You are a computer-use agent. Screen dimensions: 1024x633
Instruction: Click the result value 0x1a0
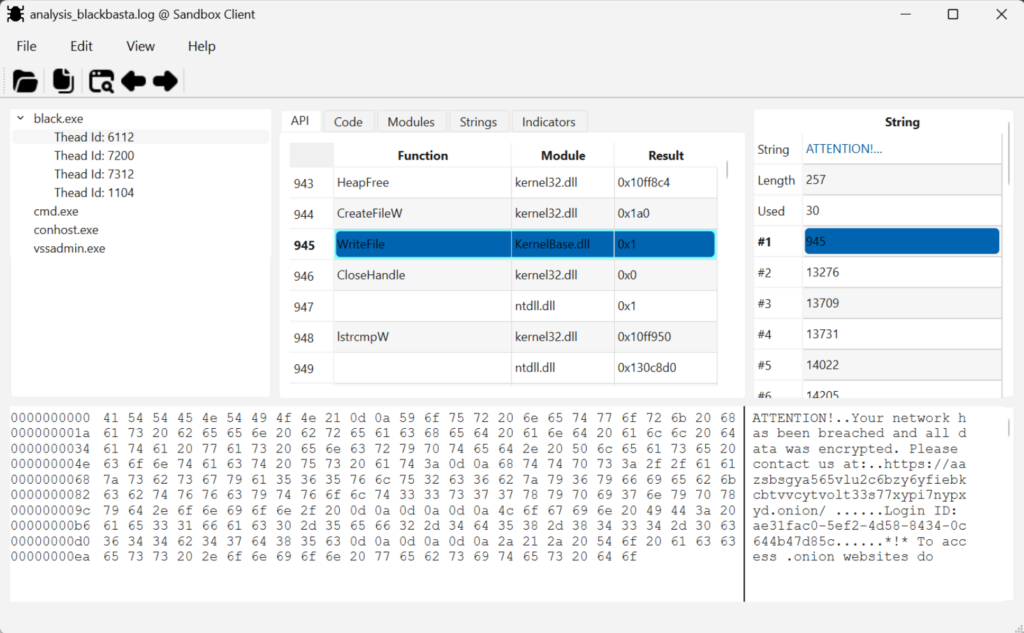665,214
